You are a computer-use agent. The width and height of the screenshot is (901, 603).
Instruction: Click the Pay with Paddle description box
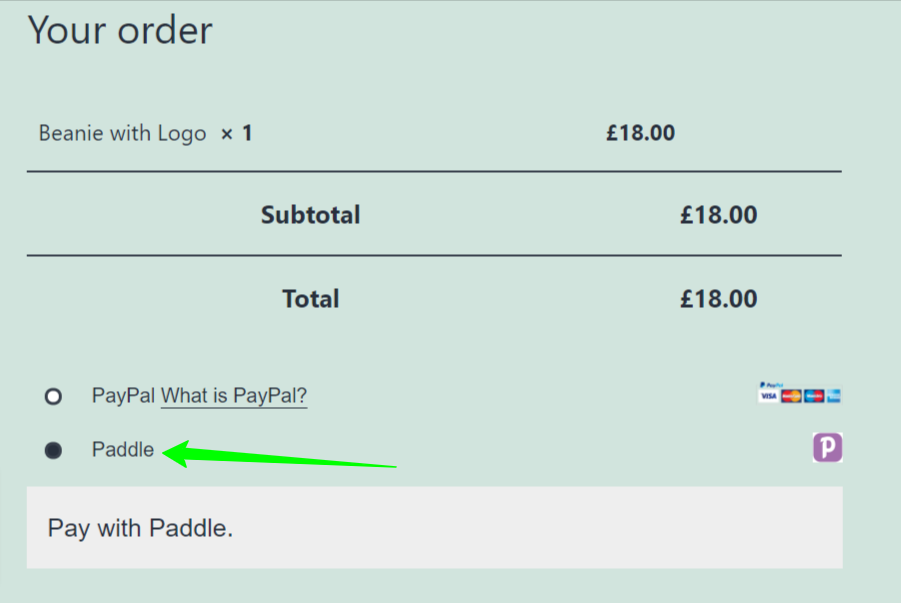pos(434,528)
